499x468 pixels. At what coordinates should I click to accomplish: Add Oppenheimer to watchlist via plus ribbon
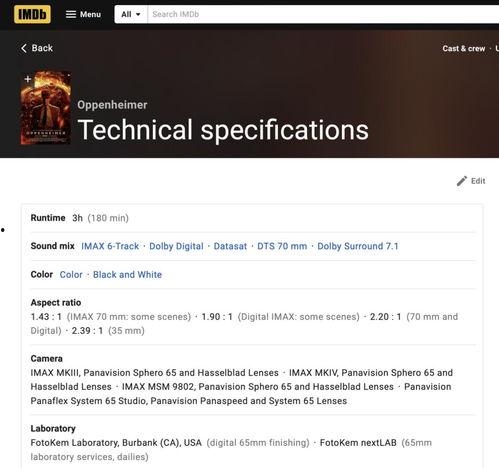(28, 79)
